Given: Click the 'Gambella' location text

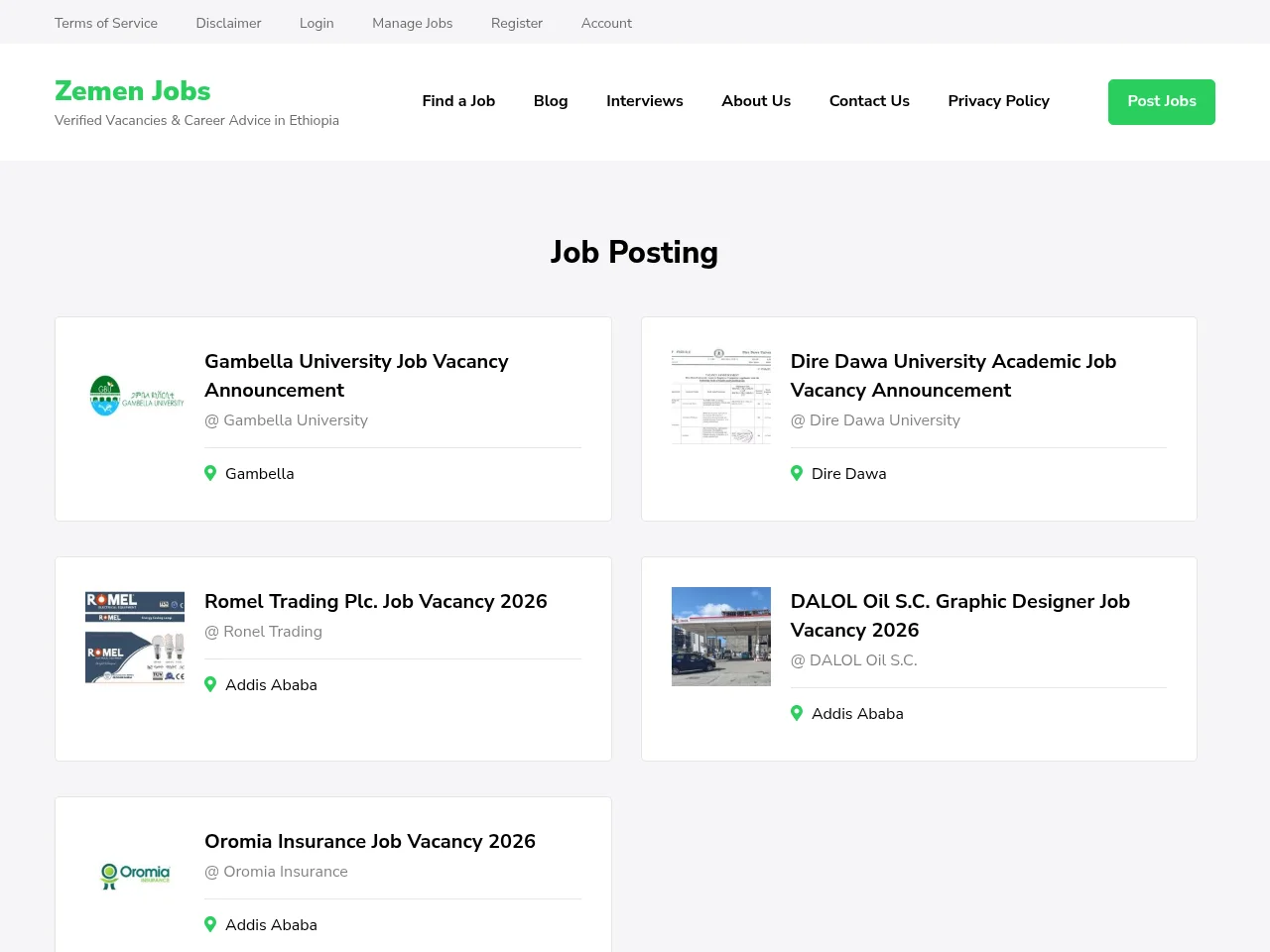Looking at the screenshot, I should [x=260, y=474].
